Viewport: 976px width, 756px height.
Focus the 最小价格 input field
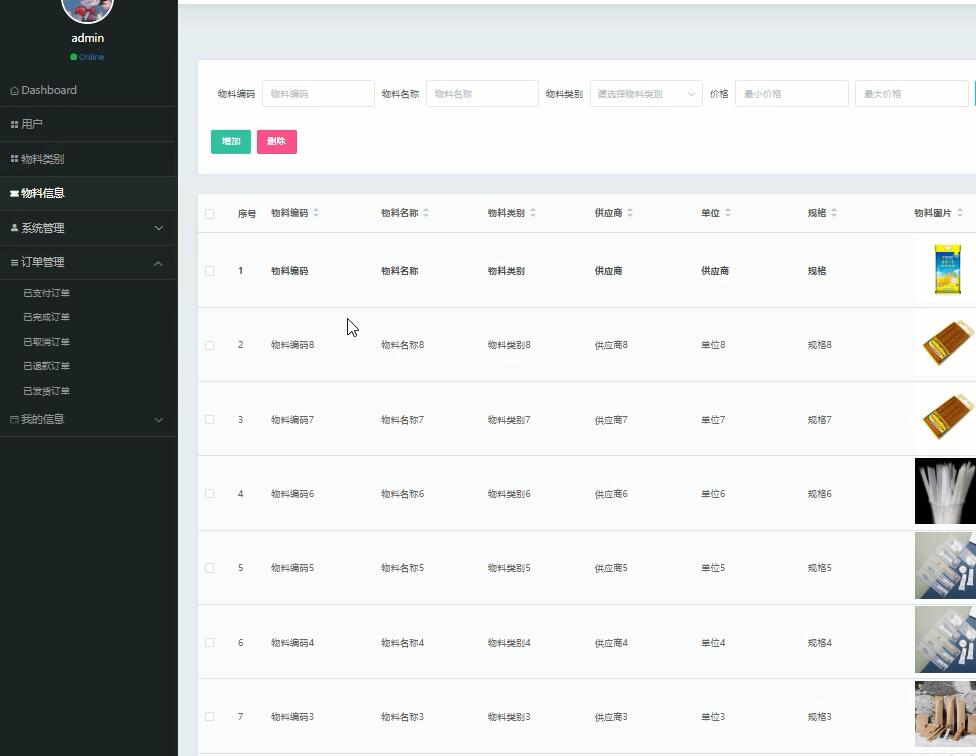792,94
